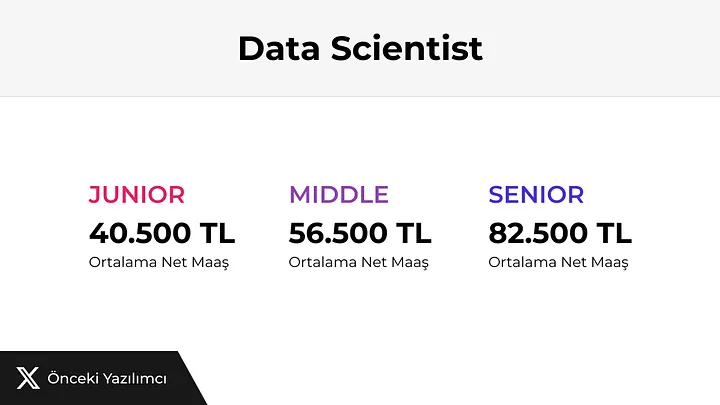Image resolution: width=720 pixels, height=405 pixels.
Task: Click the 82.500 TL salary figure
Action: click(560, 233)
